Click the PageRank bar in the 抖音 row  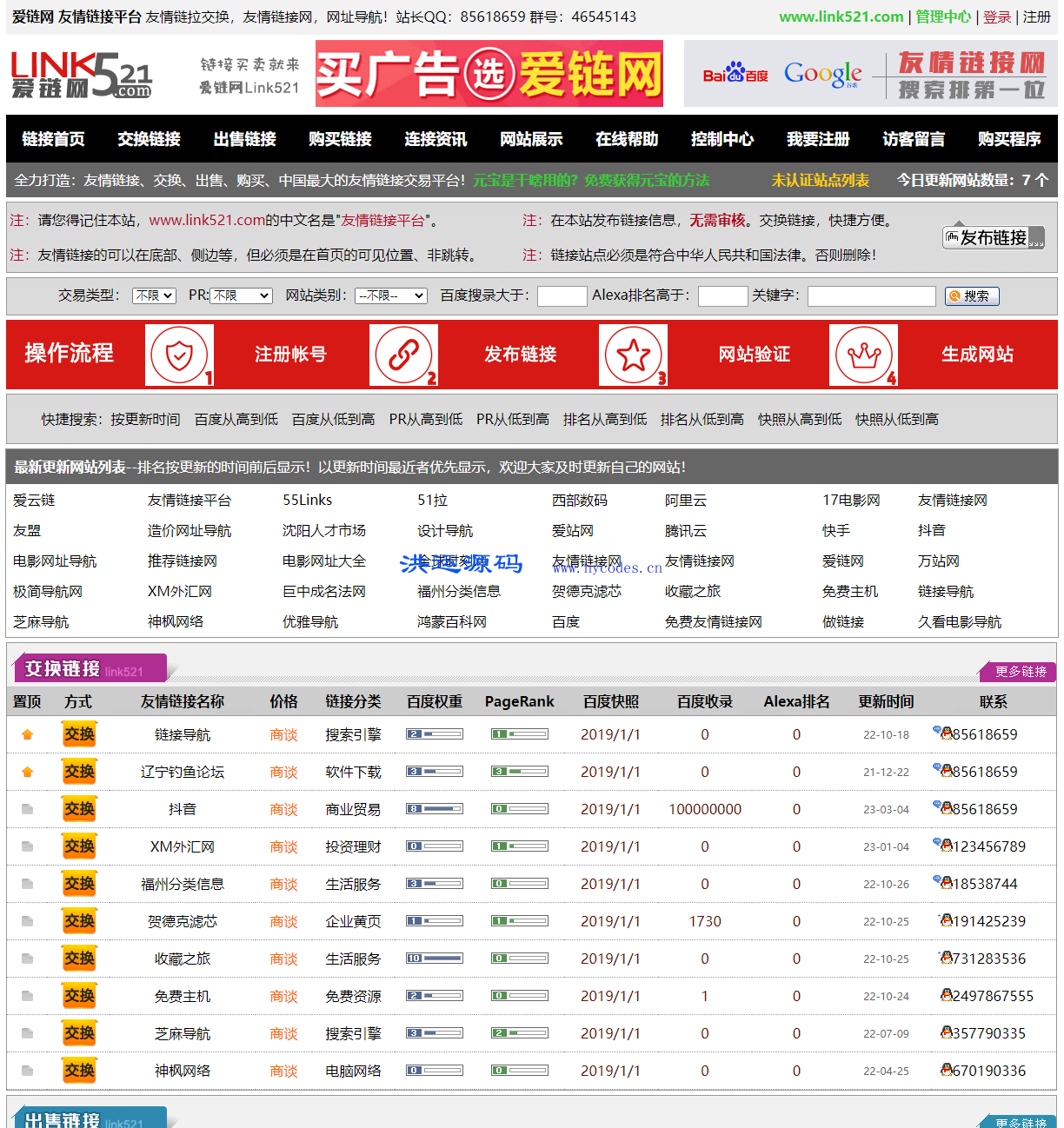[519, 808]
